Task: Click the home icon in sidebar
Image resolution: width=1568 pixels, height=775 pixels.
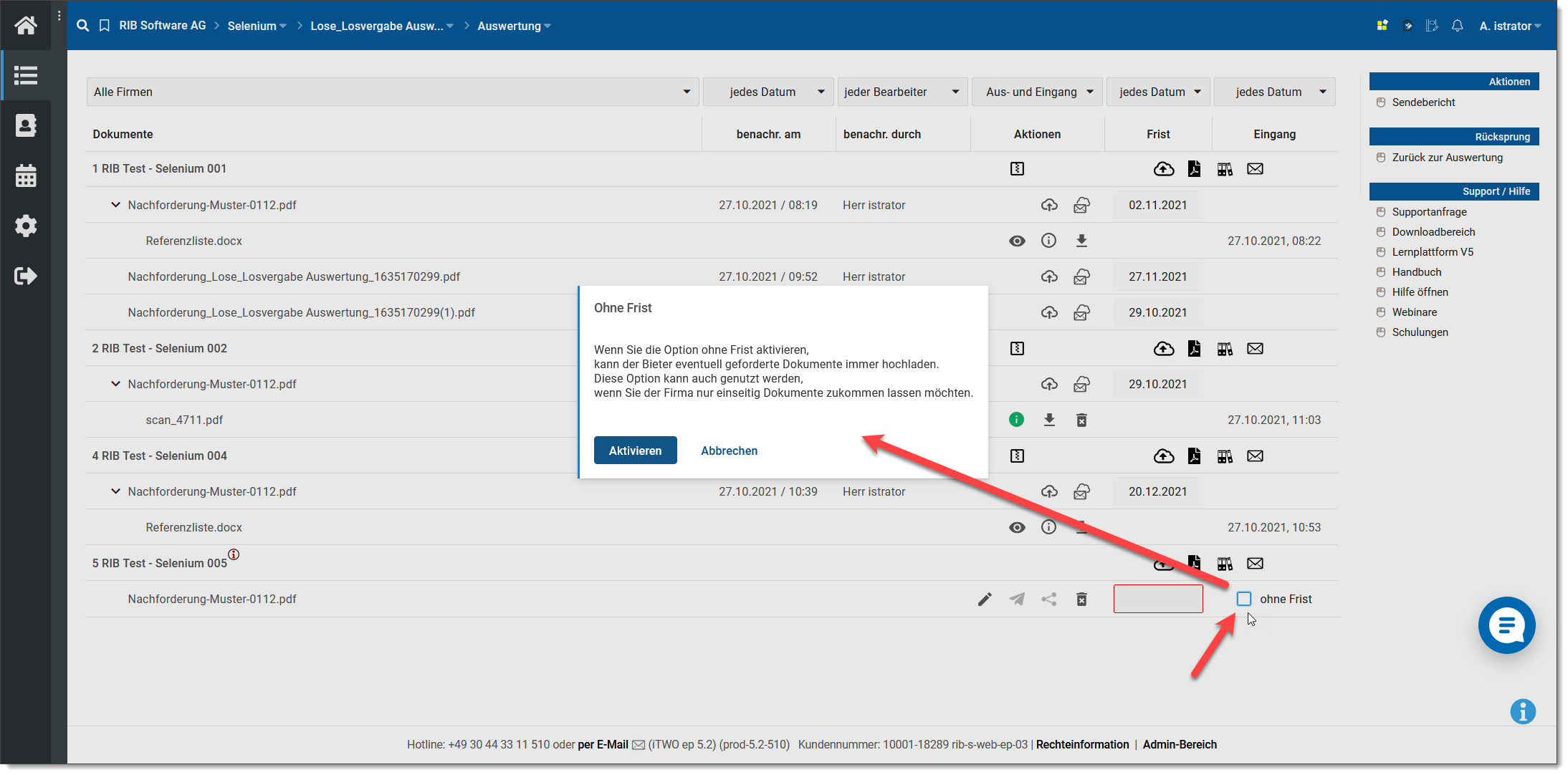Action: 26,26
